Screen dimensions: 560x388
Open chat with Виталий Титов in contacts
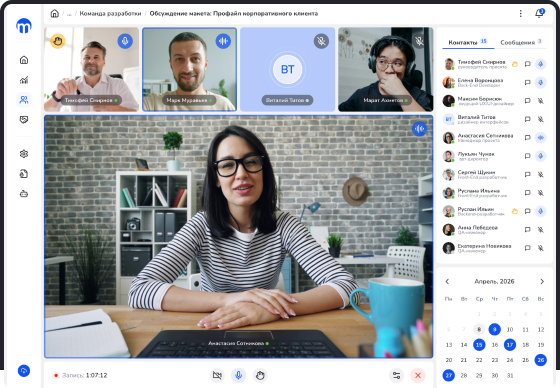(x=528, y=119)
